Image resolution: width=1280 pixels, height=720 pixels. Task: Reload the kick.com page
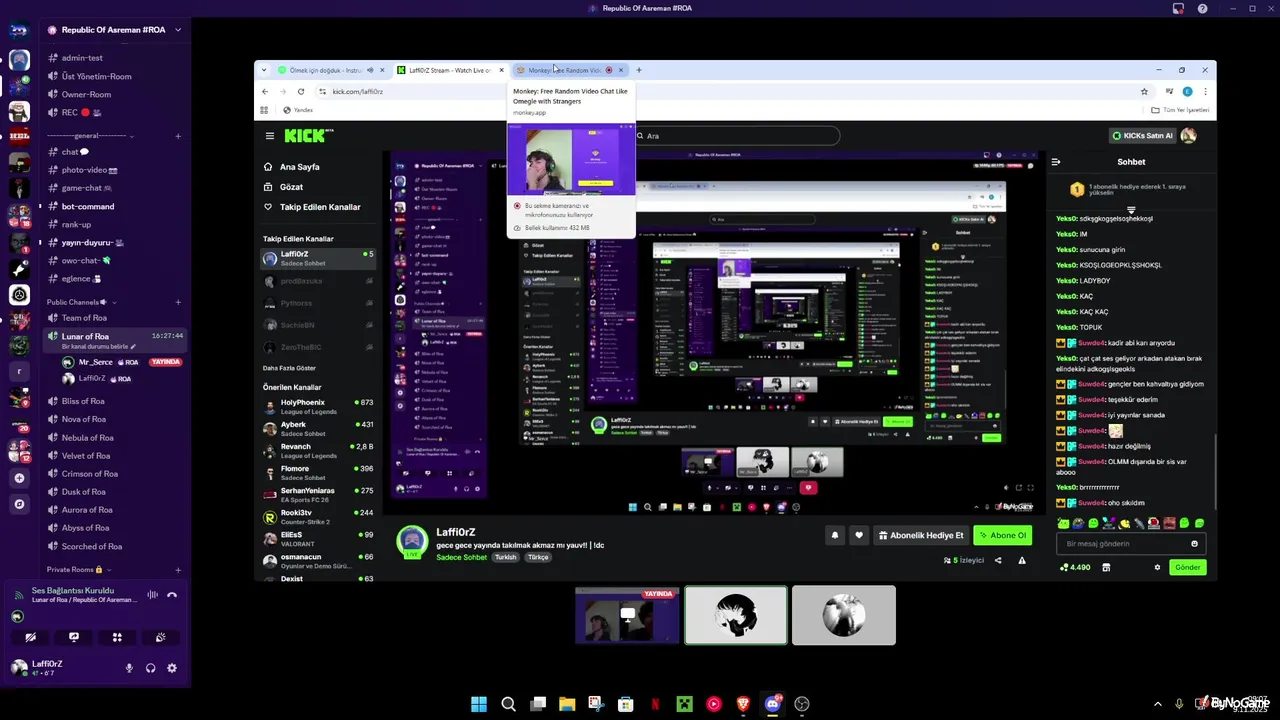pyautogui.click(x=301, y=91)
